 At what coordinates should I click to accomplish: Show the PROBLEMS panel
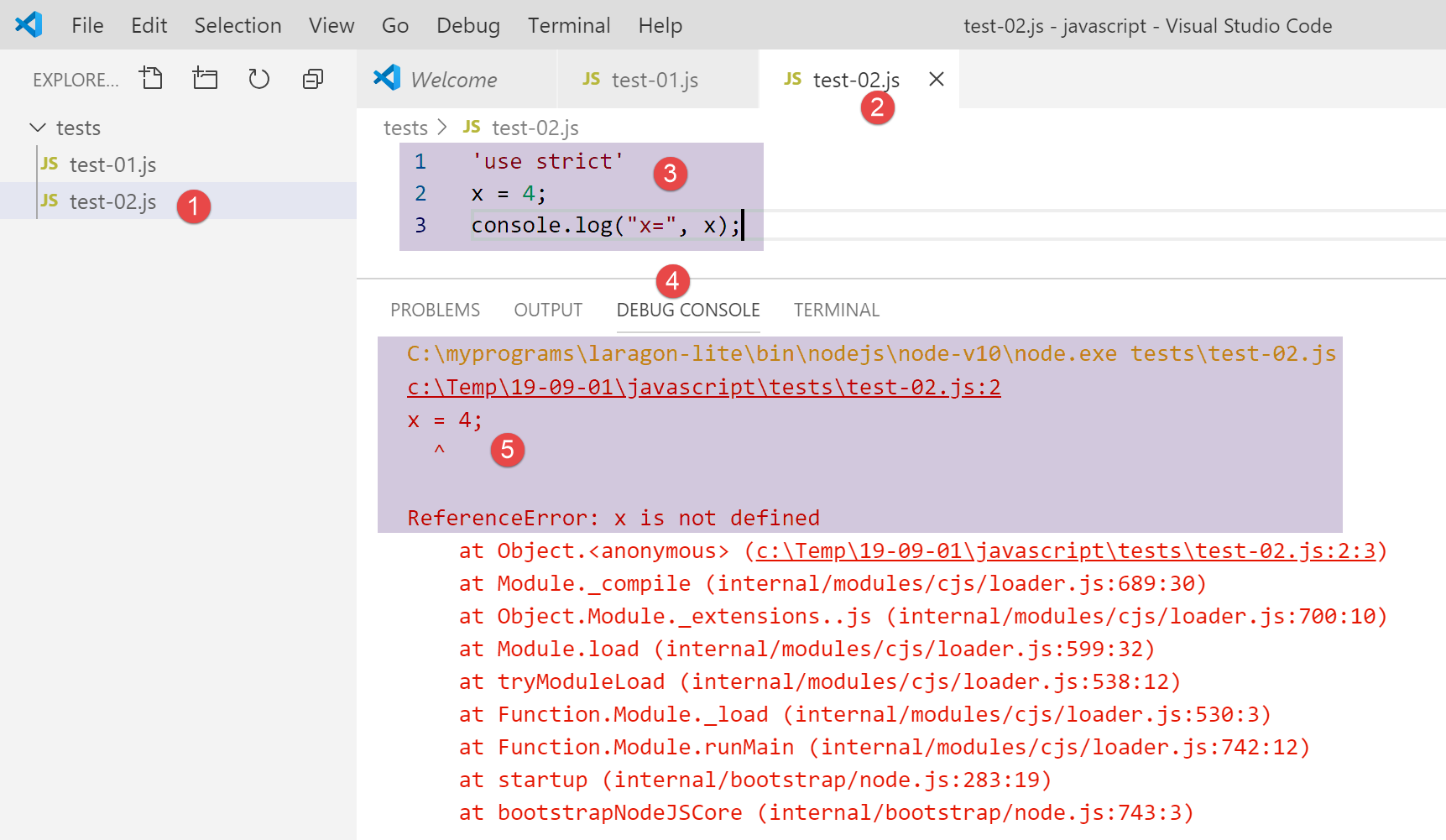tap(435, 310)
